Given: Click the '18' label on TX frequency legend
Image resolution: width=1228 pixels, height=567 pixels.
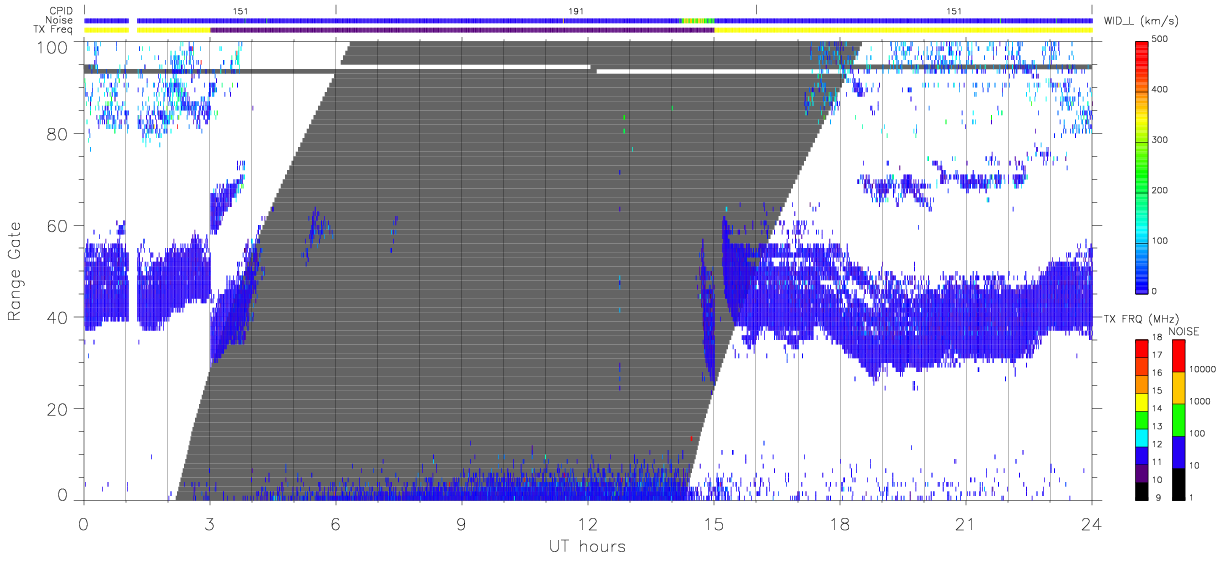Looking at the screenshot, I should click(1159, 338).
